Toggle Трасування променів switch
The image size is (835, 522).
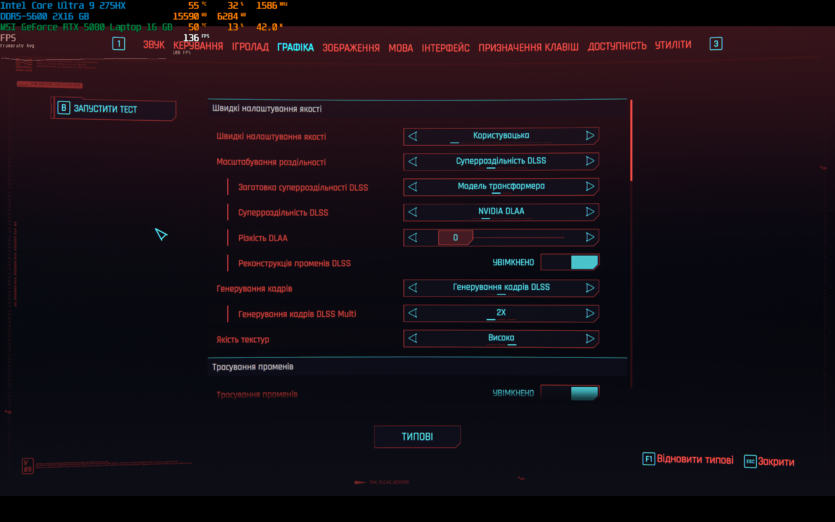(570, 393)
